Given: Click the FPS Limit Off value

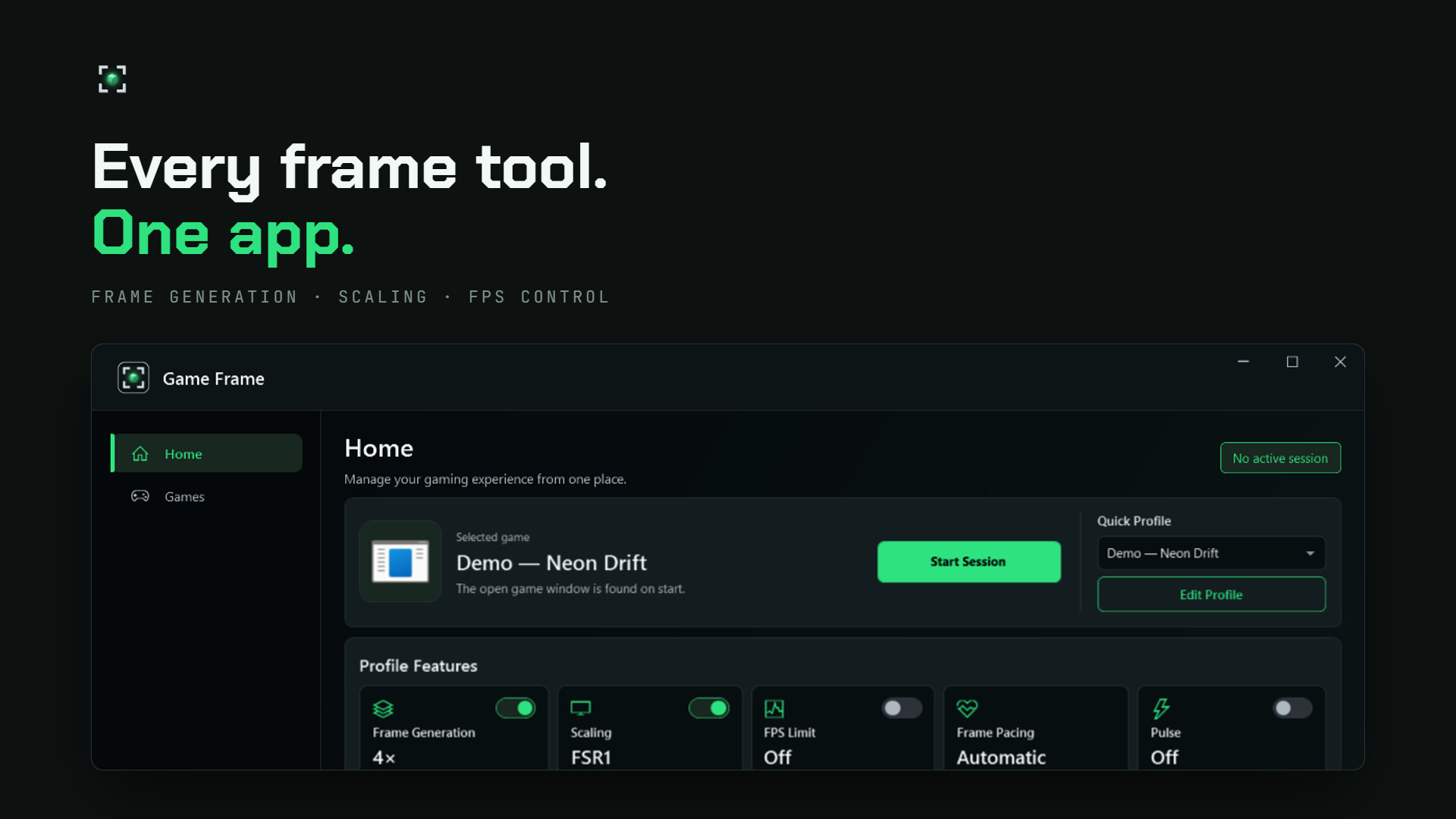Looking at the screenshot, I should [x=777, y=757].
